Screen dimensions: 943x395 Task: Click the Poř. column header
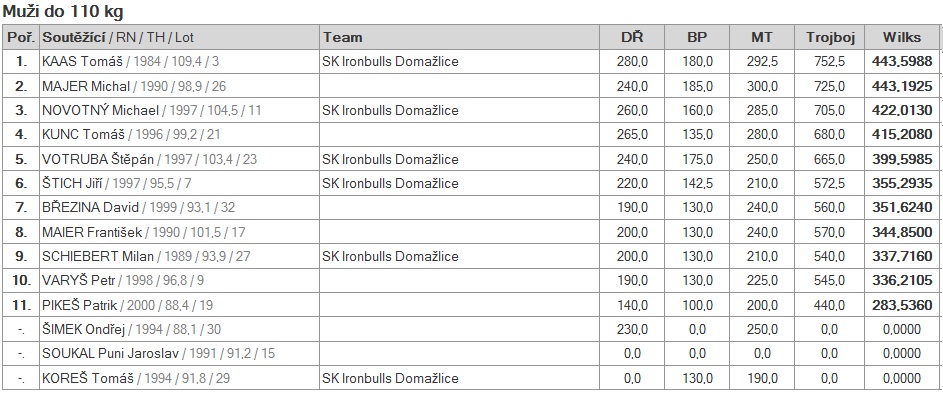pyautogui.click(x=22, y=37)
